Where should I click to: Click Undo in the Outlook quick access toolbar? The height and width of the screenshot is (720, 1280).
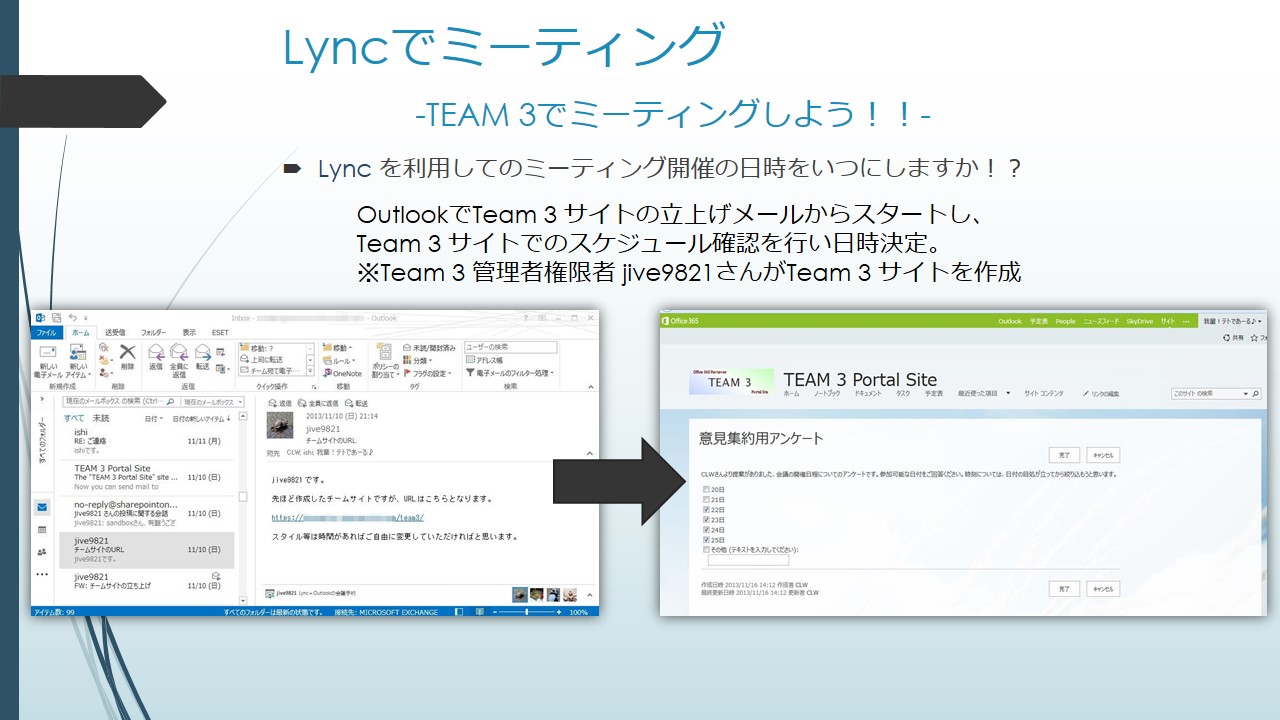[71, 318]
